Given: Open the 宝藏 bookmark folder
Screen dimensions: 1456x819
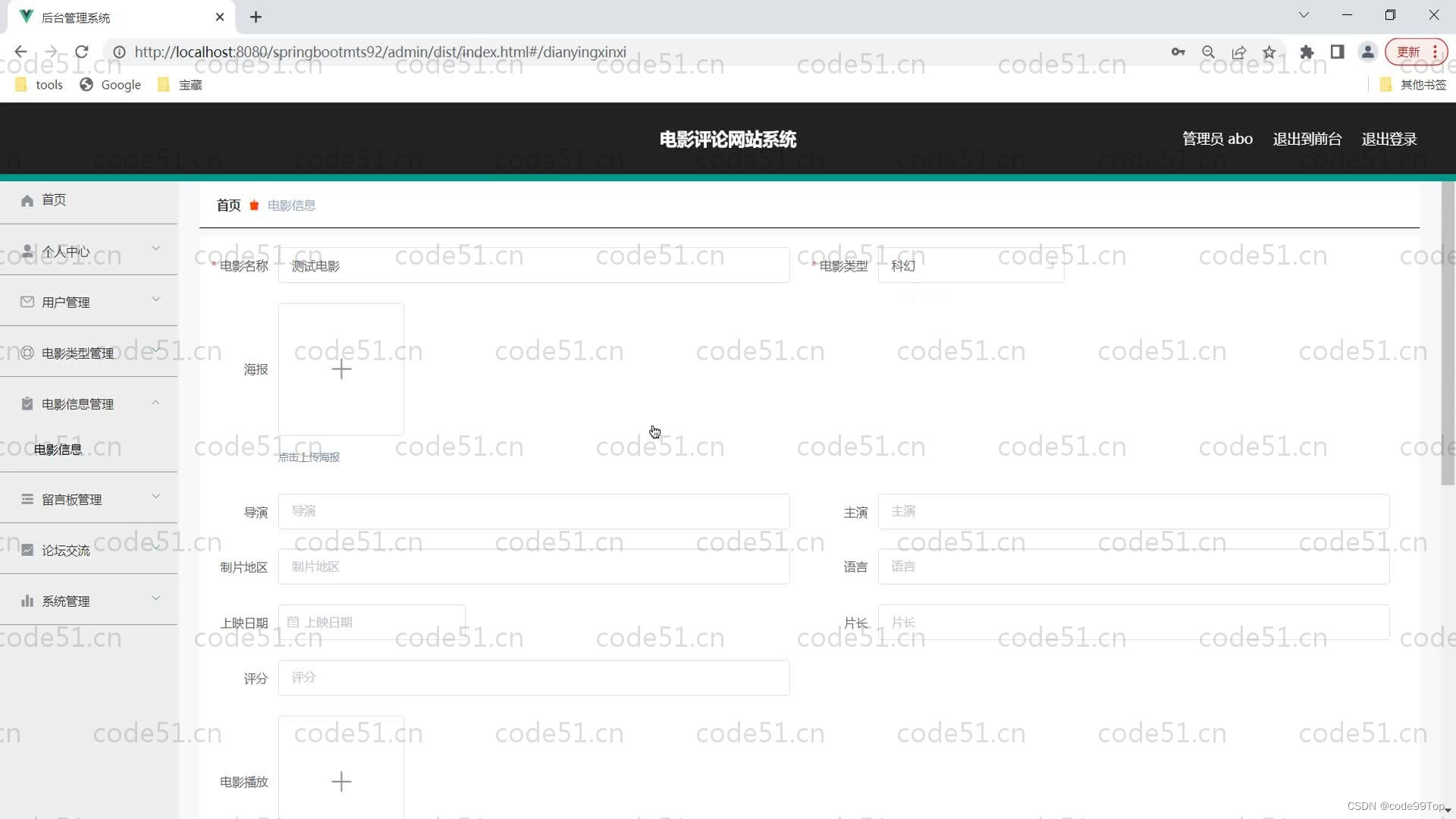Looking at the screenshot, I should [x=180, y=84].
